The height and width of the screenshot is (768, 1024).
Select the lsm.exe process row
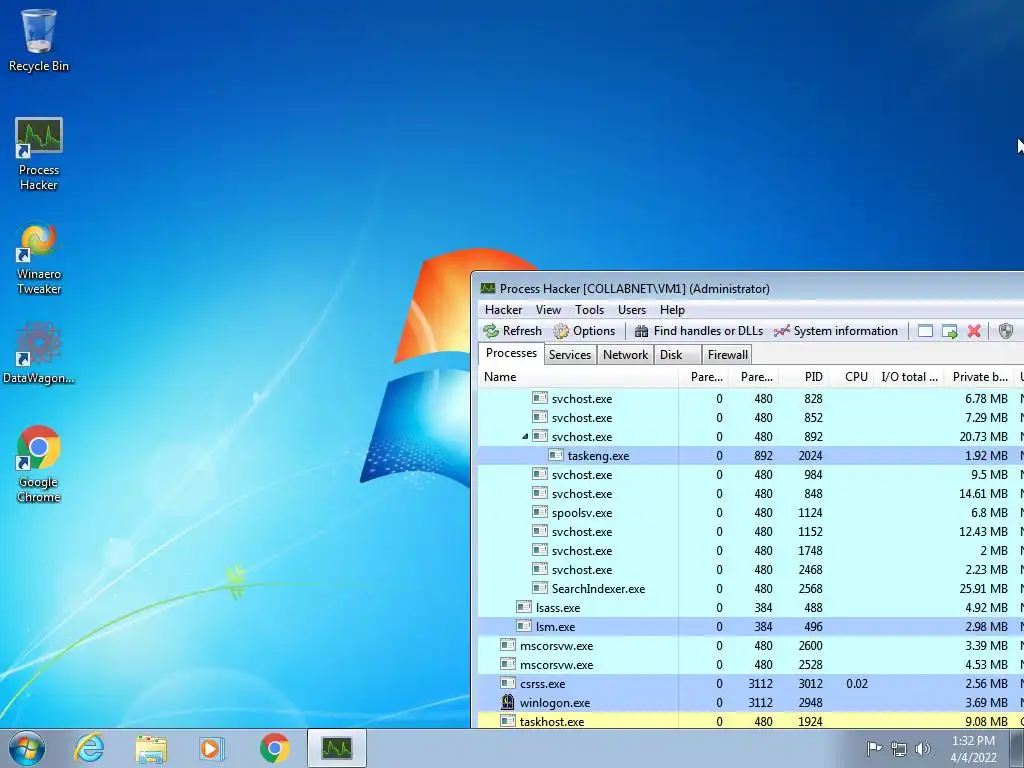tap(751, 626)
